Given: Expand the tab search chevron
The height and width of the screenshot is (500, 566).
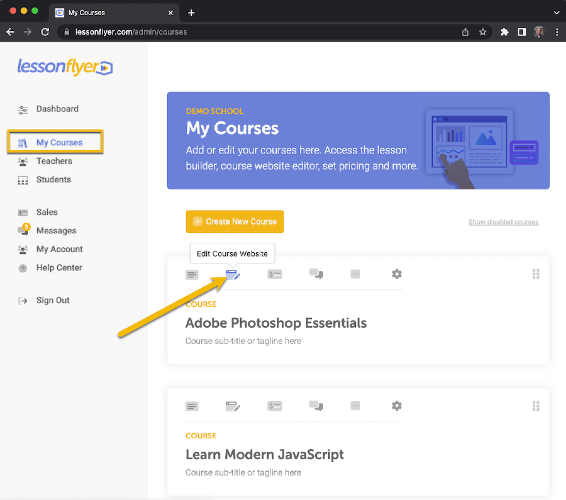Looking at the screenshot, I should (556, 13).
